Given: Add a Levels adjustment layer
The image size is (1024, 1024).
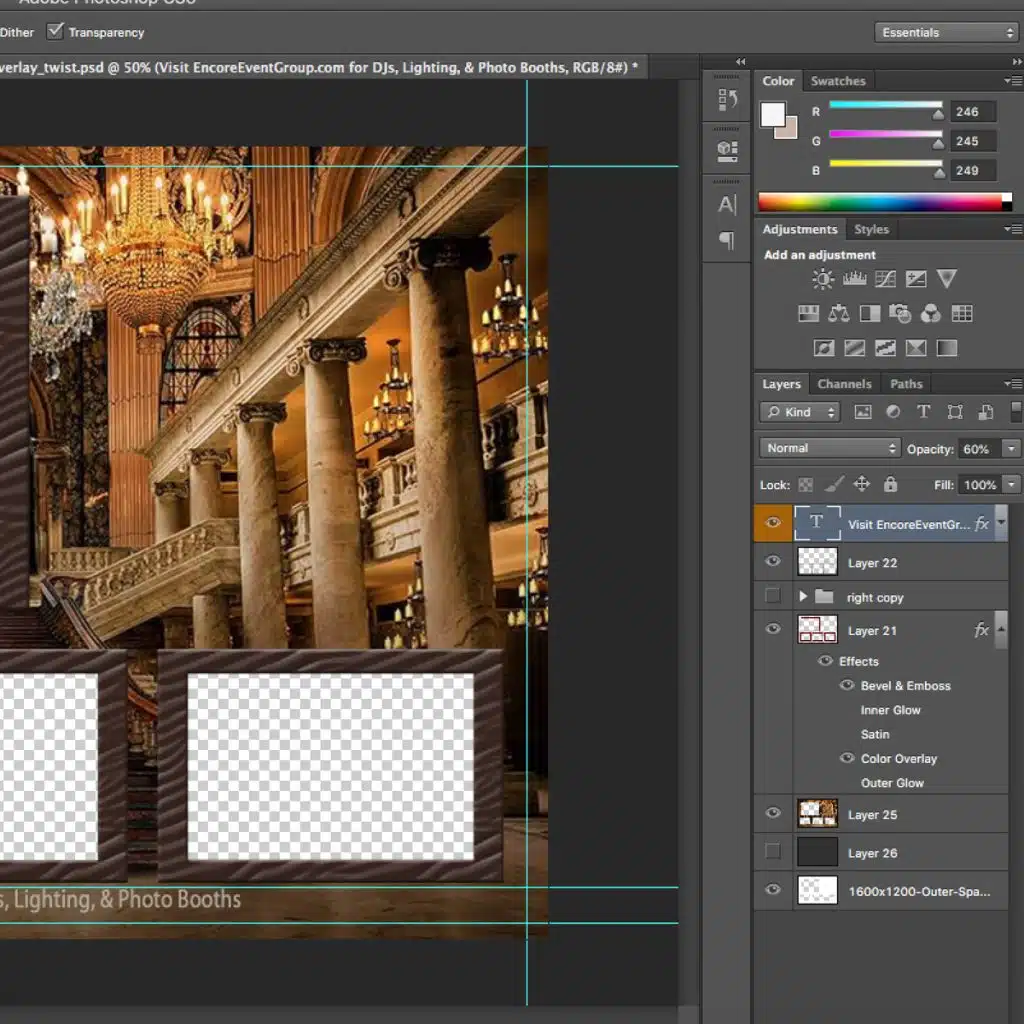Looking at the screenshot, I should pyautogui.click(x=854, y=280).
